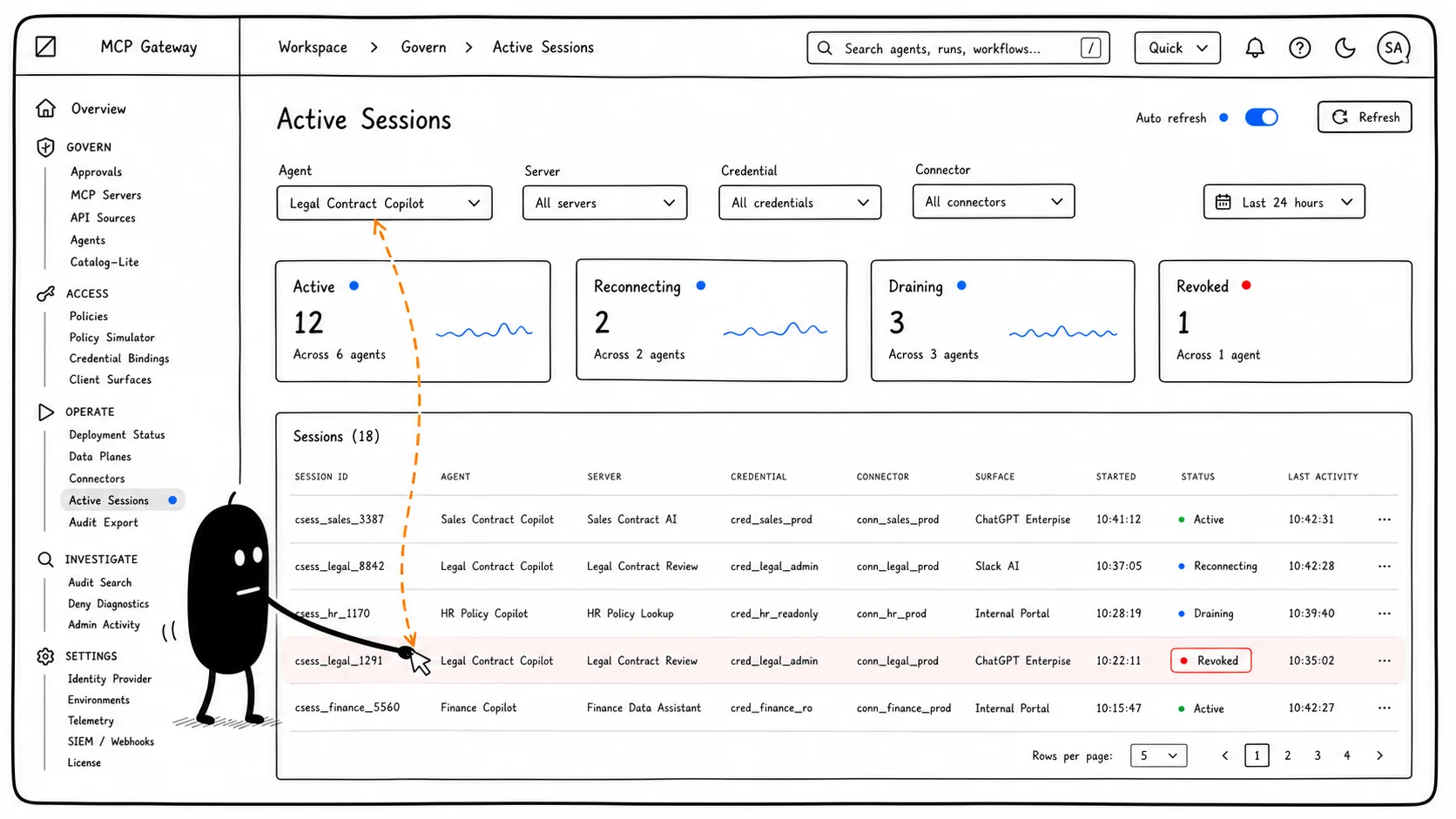Open the Quick dropdown in header
The width and height of the screenshot is (1456, 819).
click(1177, 48)
